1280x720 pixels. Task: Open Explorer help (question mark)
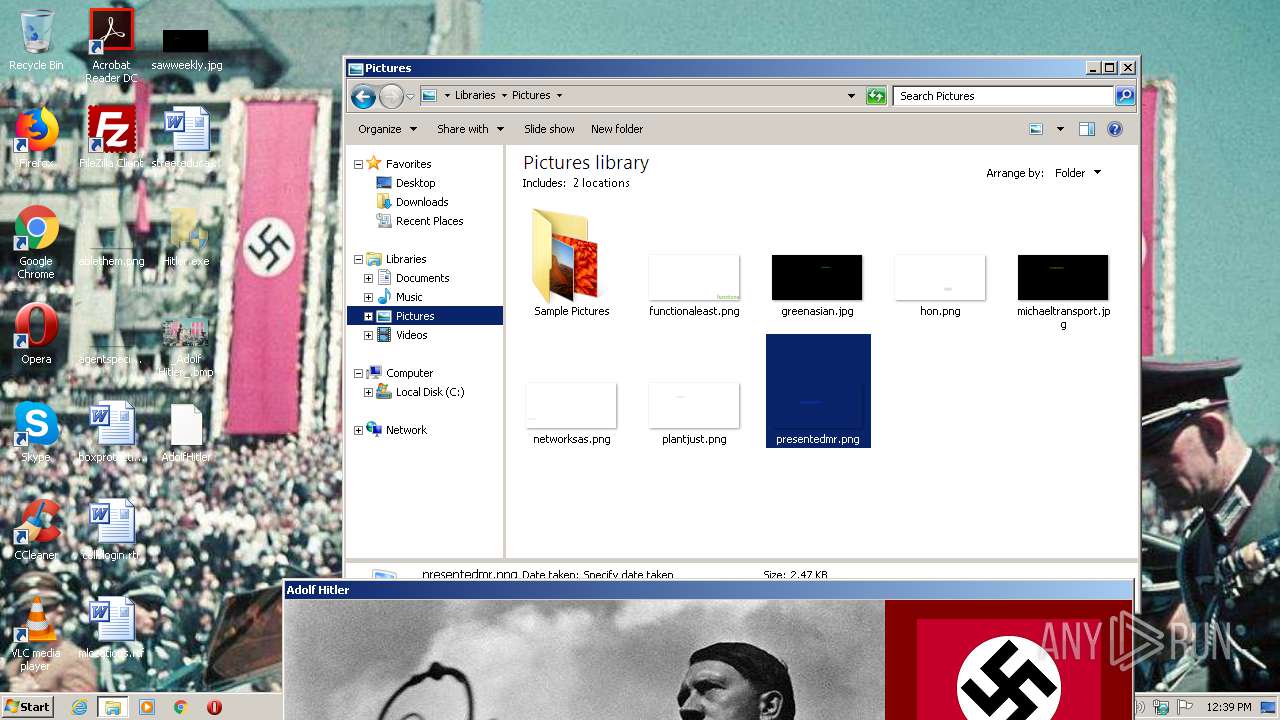click(1115, 129)
